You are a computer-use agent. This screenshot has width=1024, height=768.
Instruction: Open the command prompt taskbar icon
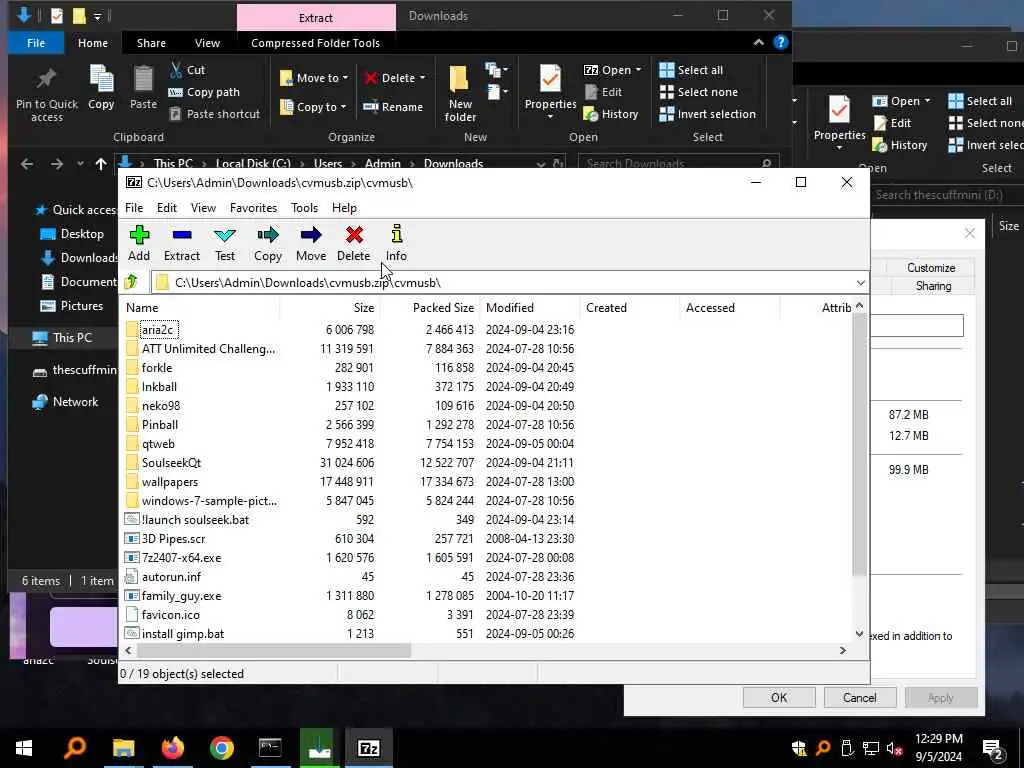270,748
